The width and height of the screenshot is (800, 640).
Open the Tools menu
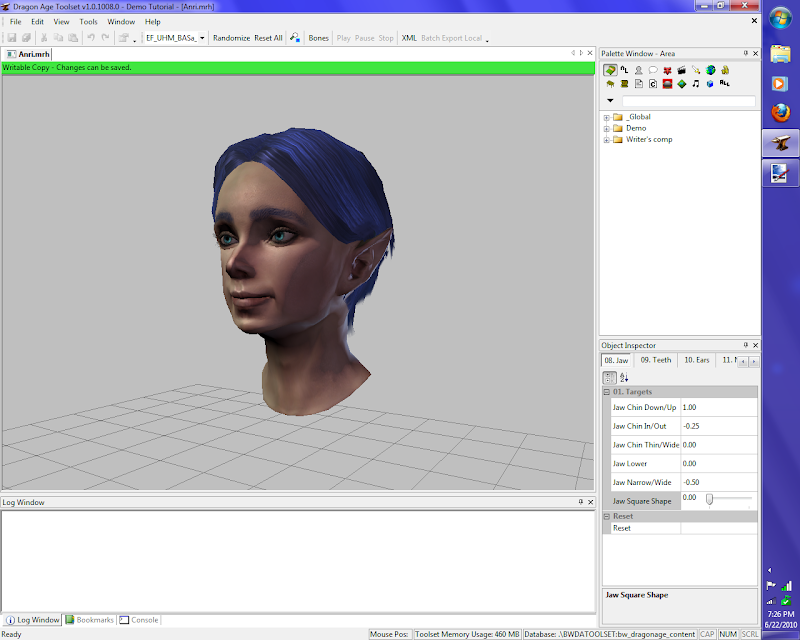tap(89, 21)
